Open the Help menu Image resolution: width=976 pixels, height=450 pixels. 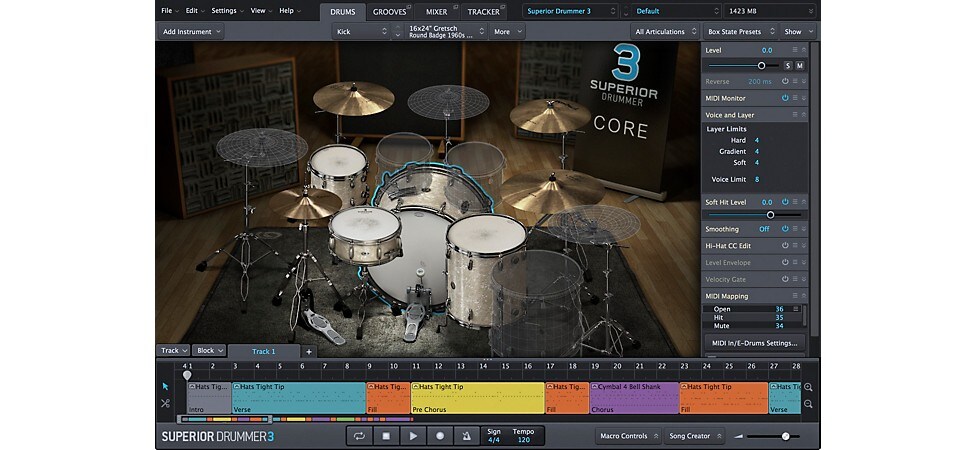tap(289, 11)
